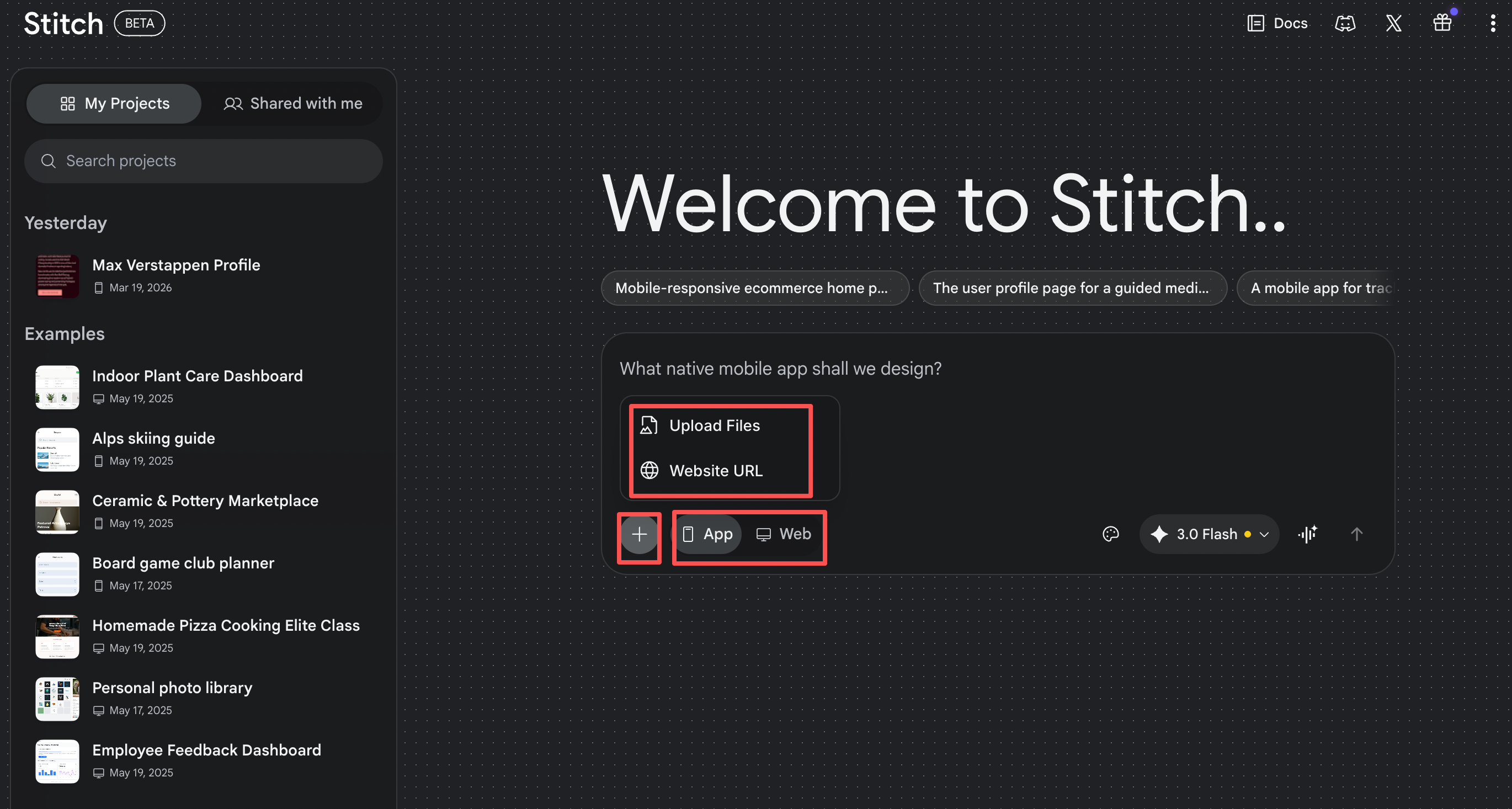The width and height of the screenshot is (1512, 809).
Task: Click the gift box icon
Action: (1441, 24)
